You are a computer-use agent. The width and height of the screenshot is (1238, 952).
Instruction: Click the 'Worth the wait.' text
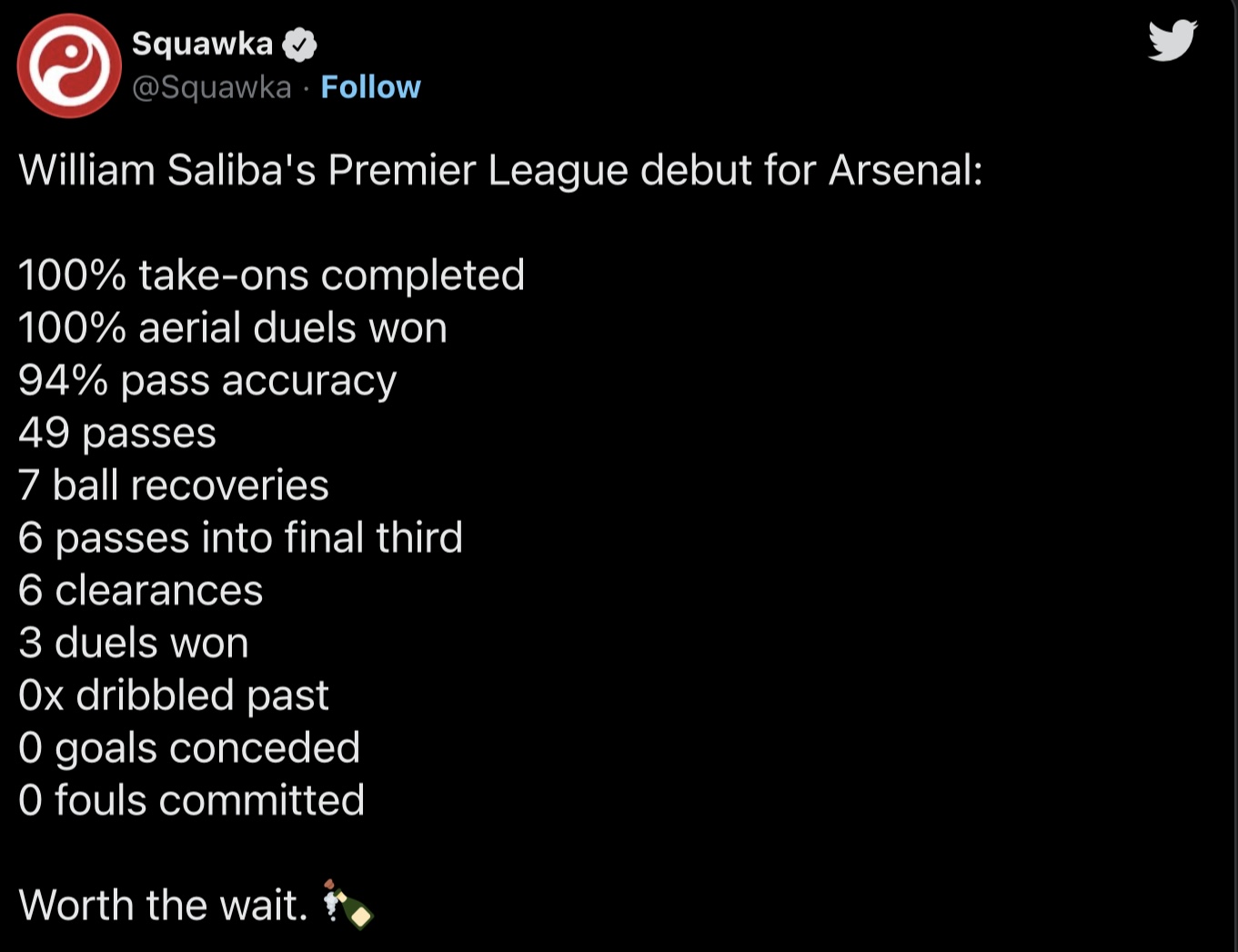coord(164,906)
